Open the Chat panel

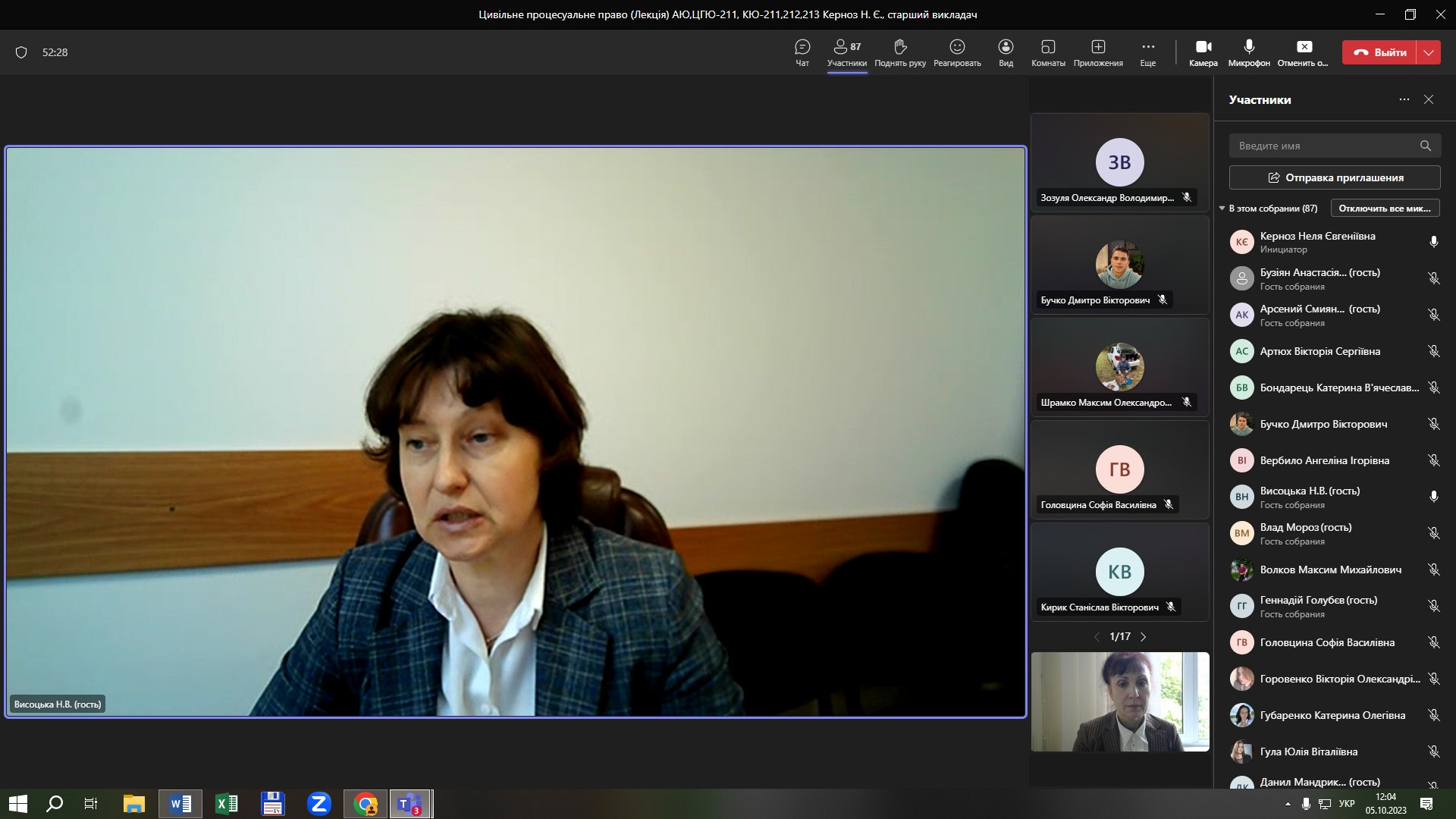coord(802,52)
